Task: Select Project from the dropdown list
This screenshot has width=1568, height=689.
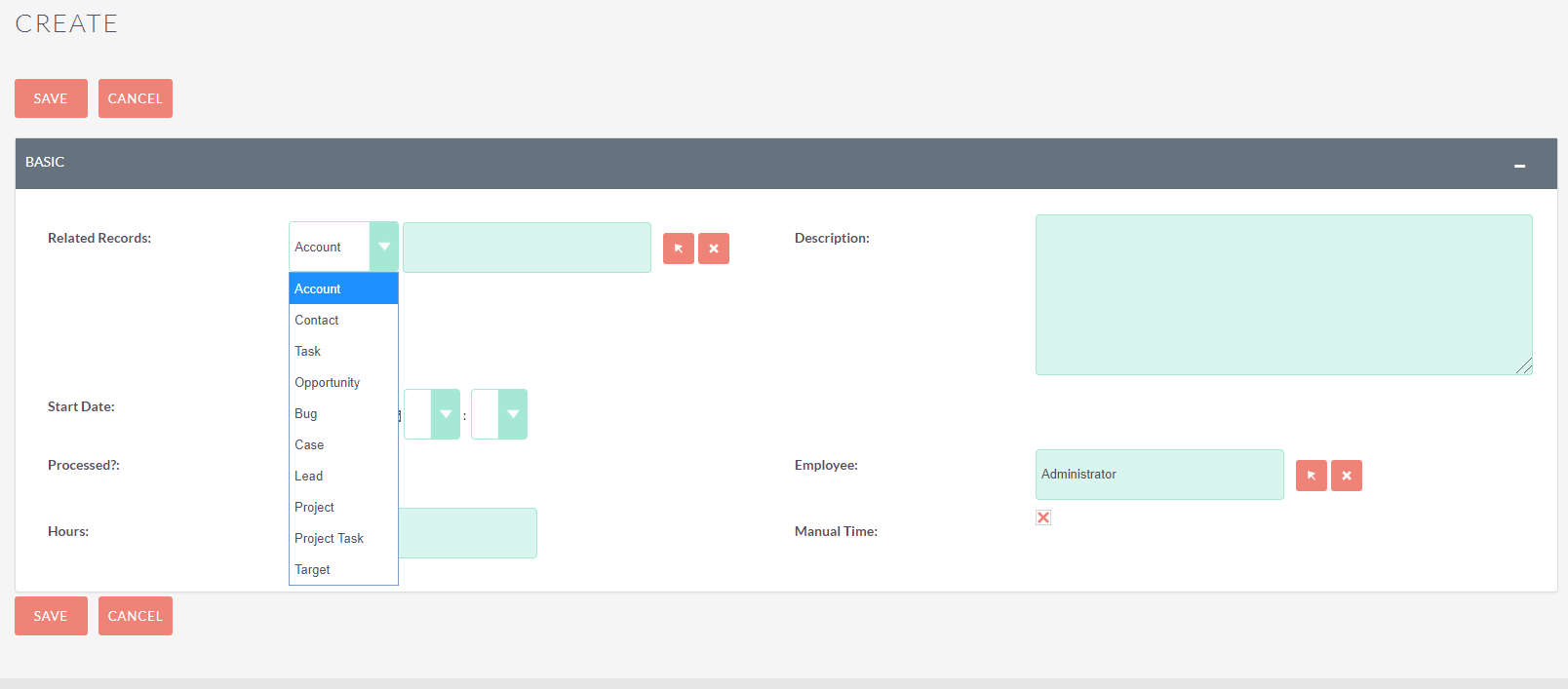Action: point(343,507)
